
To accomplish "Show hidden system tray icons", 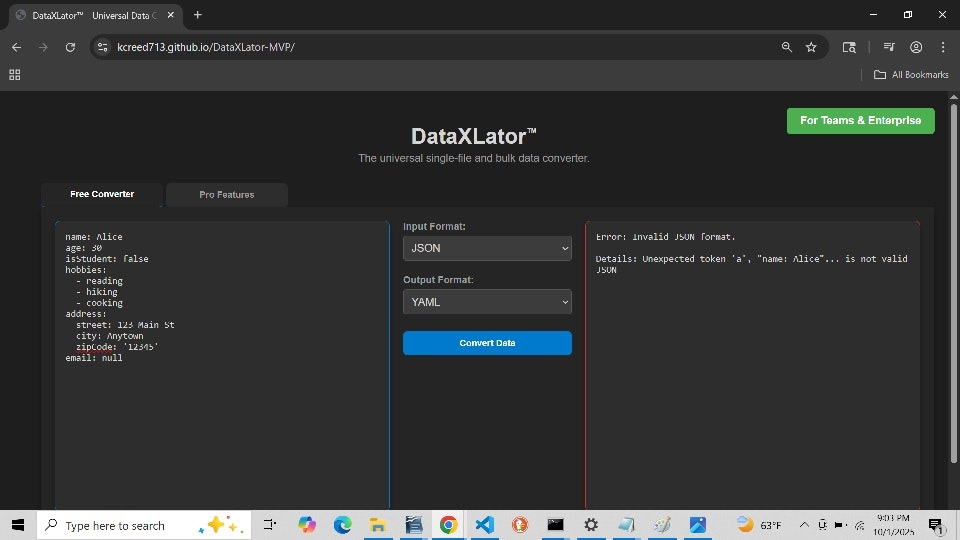I will pos(804,525).
